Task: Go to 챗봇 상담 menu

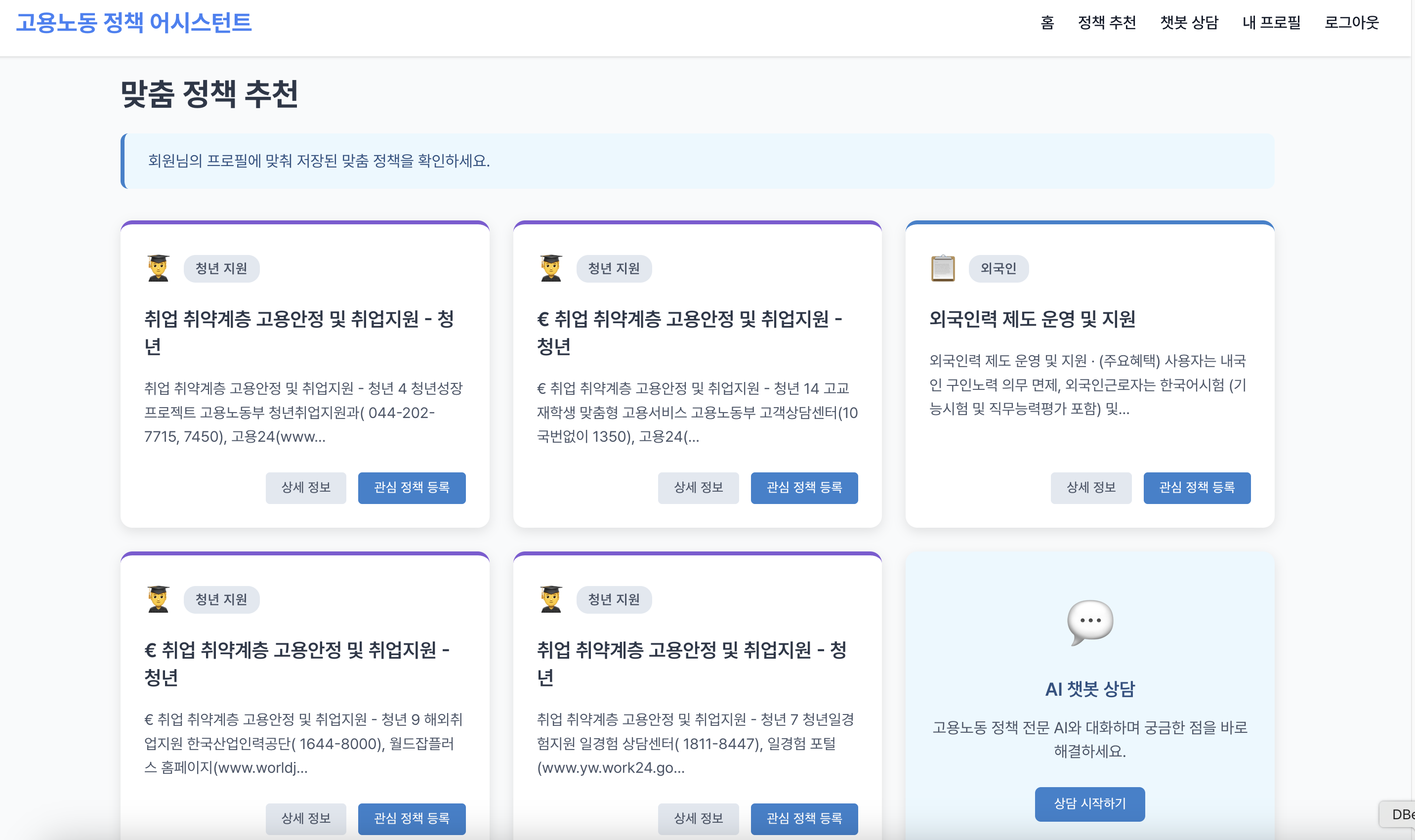Action: (1189, 23)
